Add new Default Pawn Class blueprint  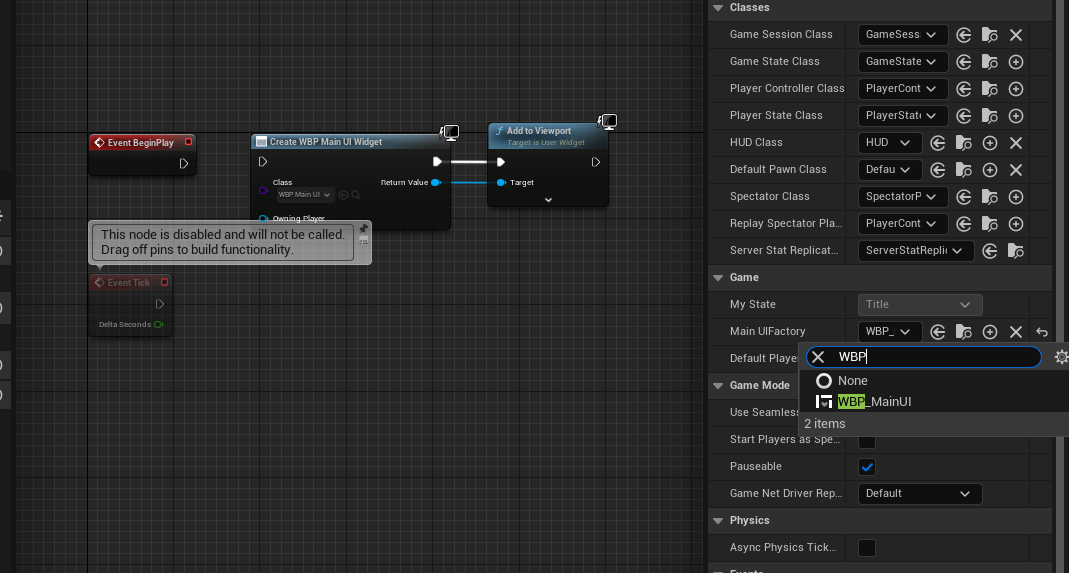point(990,170)
